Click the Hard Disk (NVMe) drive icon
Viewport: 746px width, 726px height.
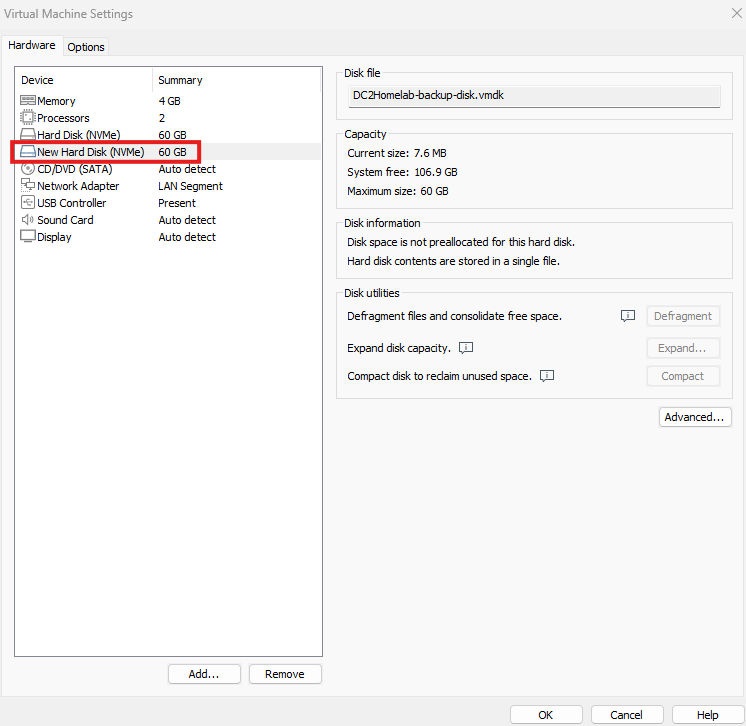click(x=28, y=135)
